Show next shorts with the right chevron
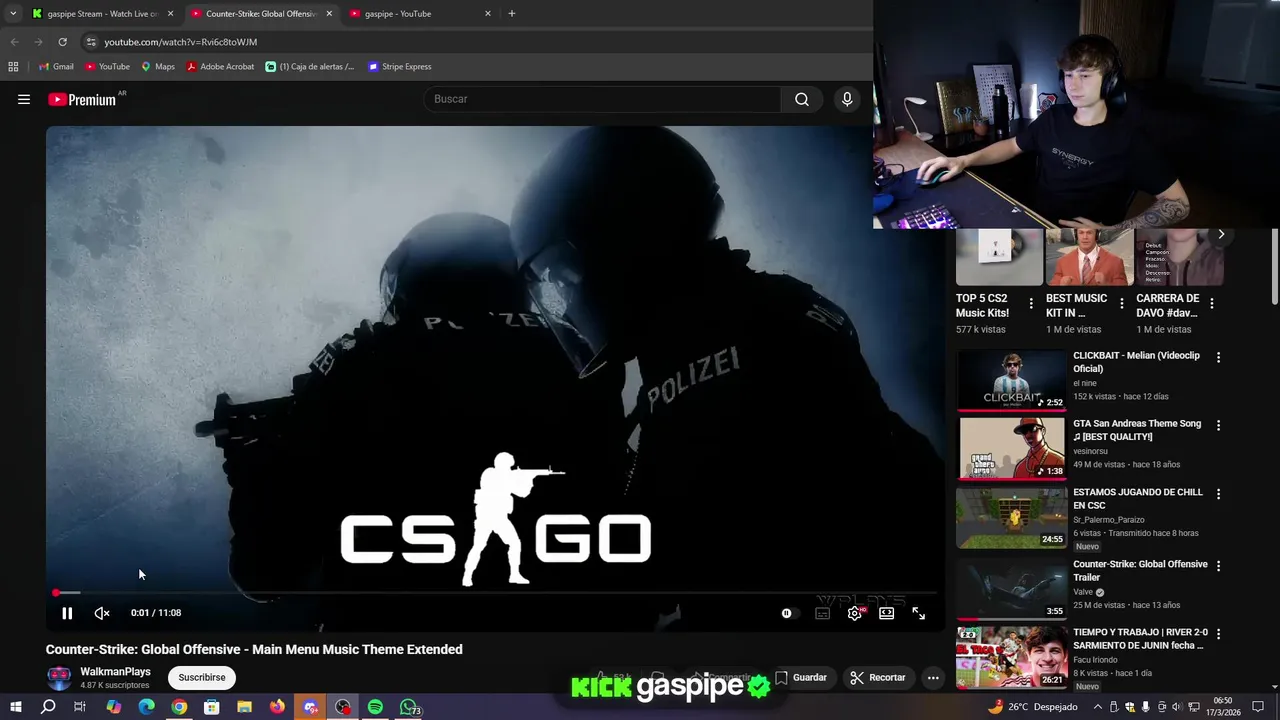1280x720 pixels. coord(1221,234)
